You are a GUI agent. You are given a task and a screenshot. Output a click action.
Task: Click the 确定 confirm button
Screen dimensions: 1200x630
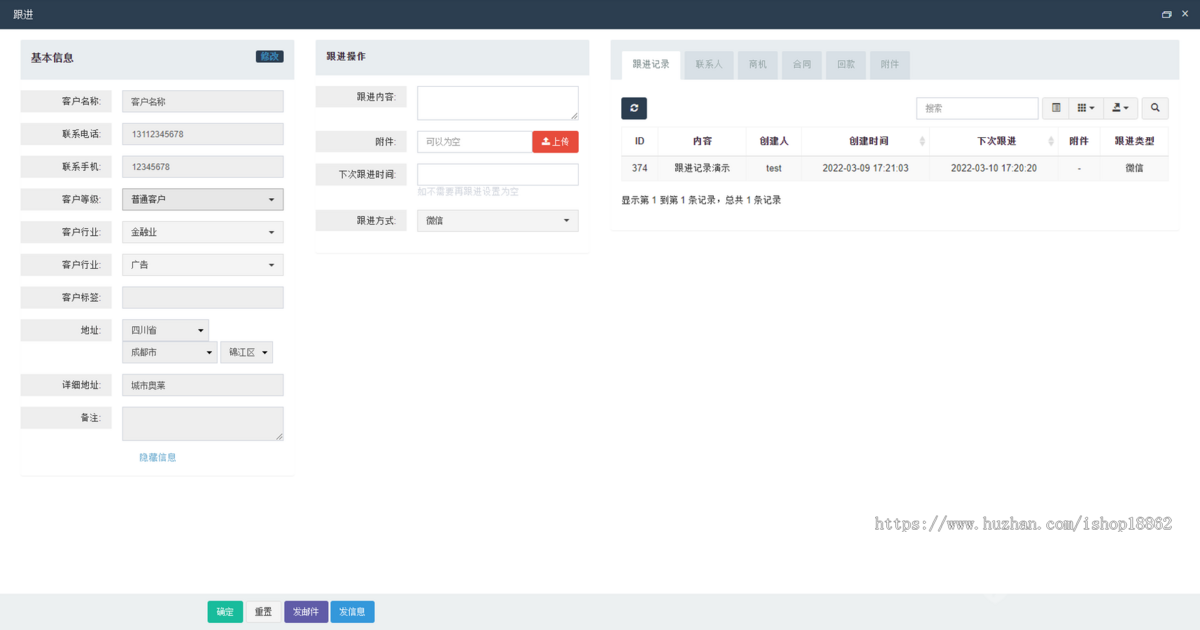point(224,611)
